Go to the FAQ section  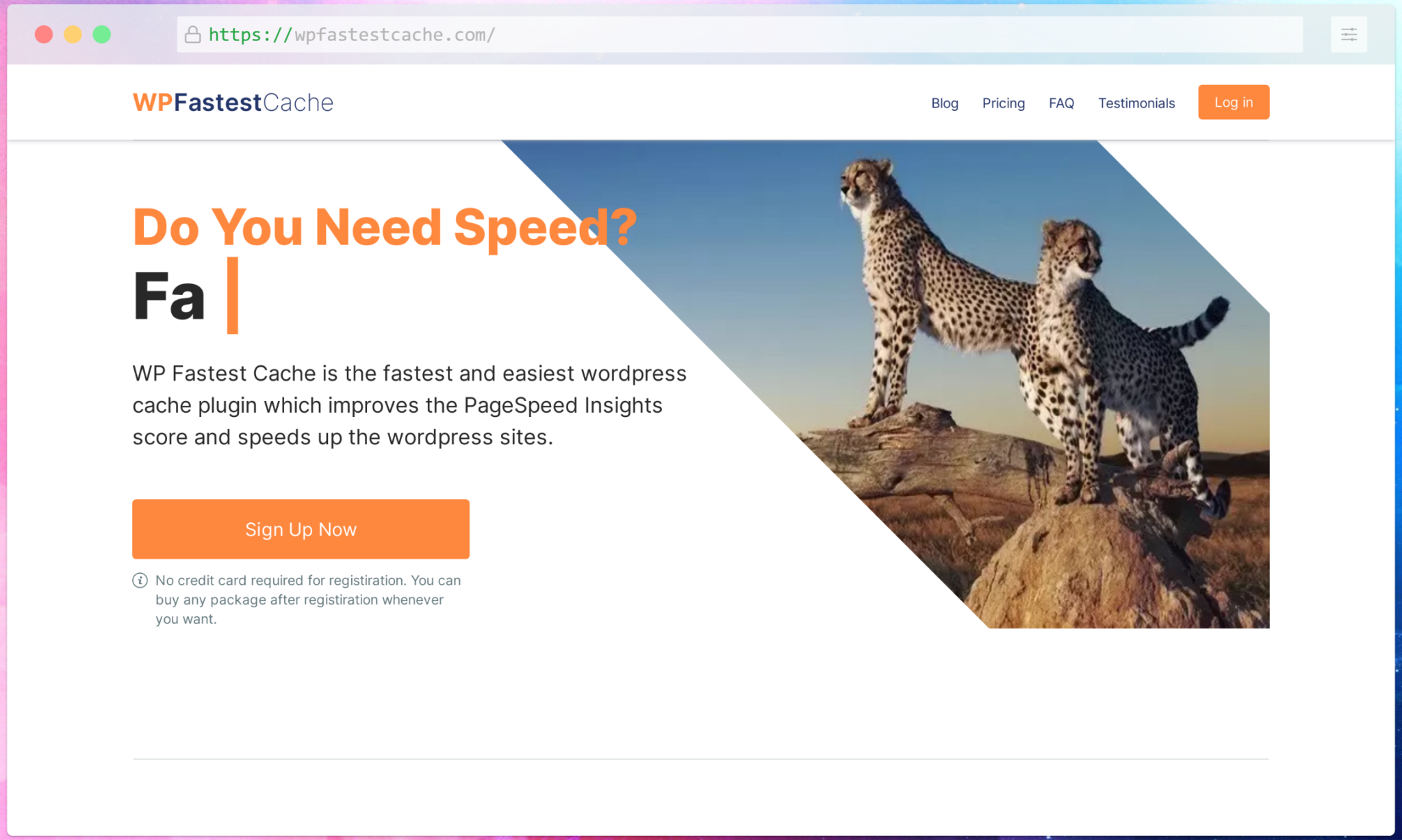(1061, 103)
